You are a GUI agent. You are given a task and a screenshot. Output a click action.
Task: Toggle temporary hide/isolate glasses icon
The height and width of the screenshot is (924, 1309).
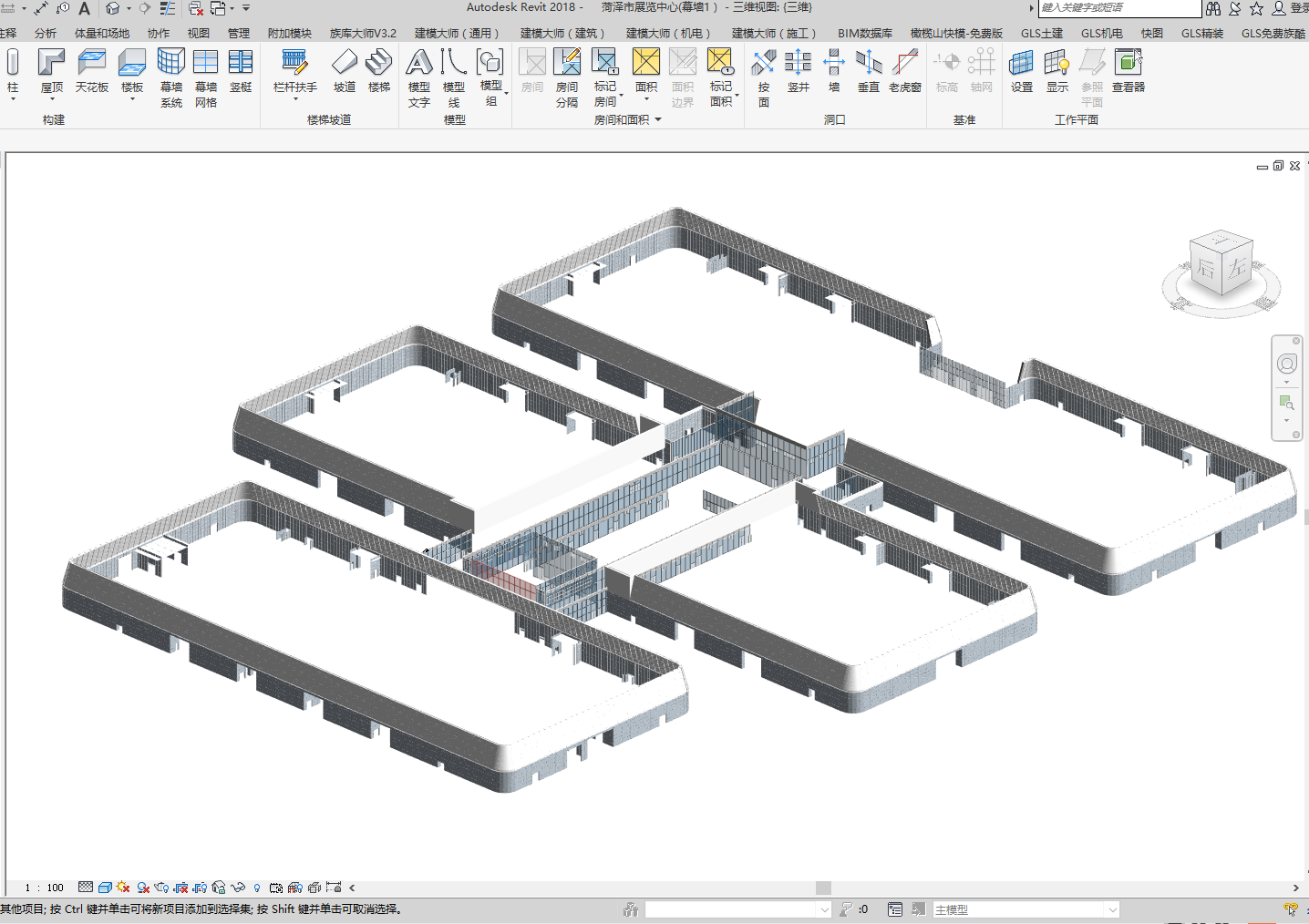(x=238, y=888)
